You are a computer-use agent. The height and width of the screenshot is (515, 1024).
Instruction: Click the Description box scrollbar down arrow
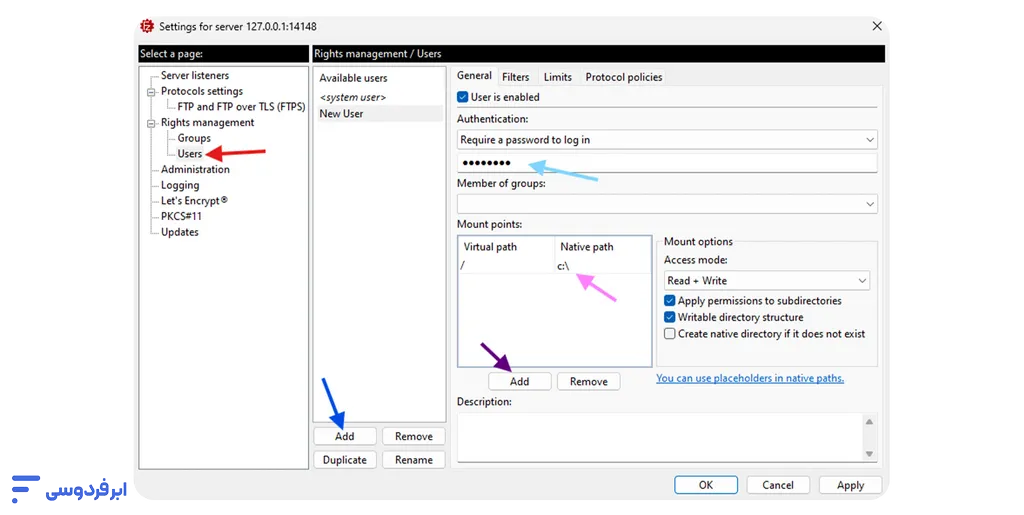tap(869, 454)
